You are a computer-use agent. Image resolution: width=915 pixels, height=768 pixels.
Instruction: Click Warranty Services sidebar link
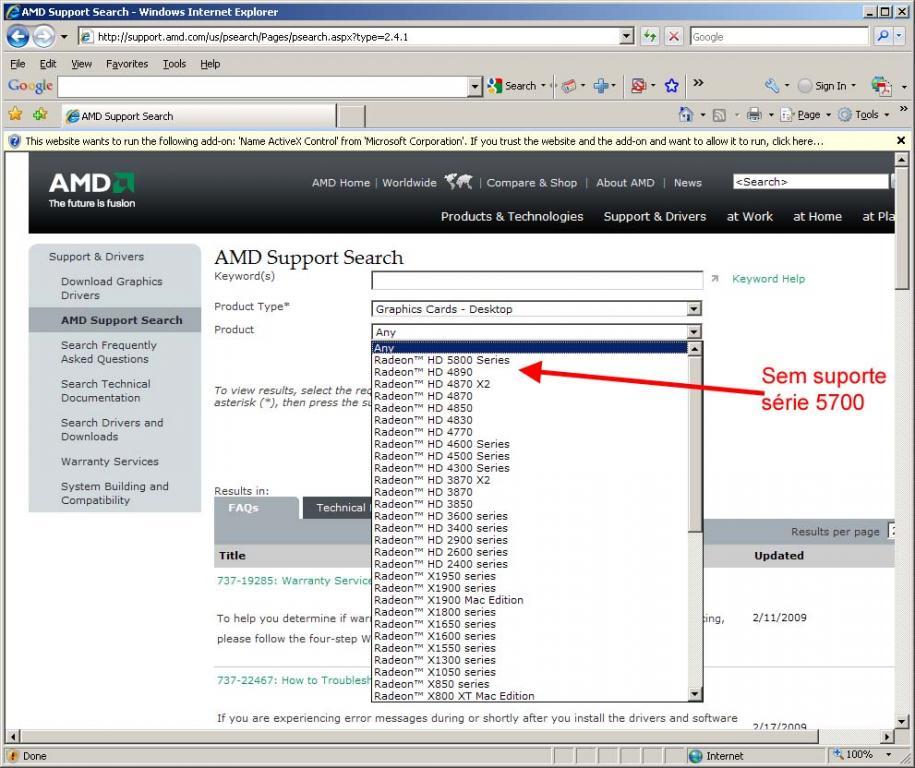[110, 462]
